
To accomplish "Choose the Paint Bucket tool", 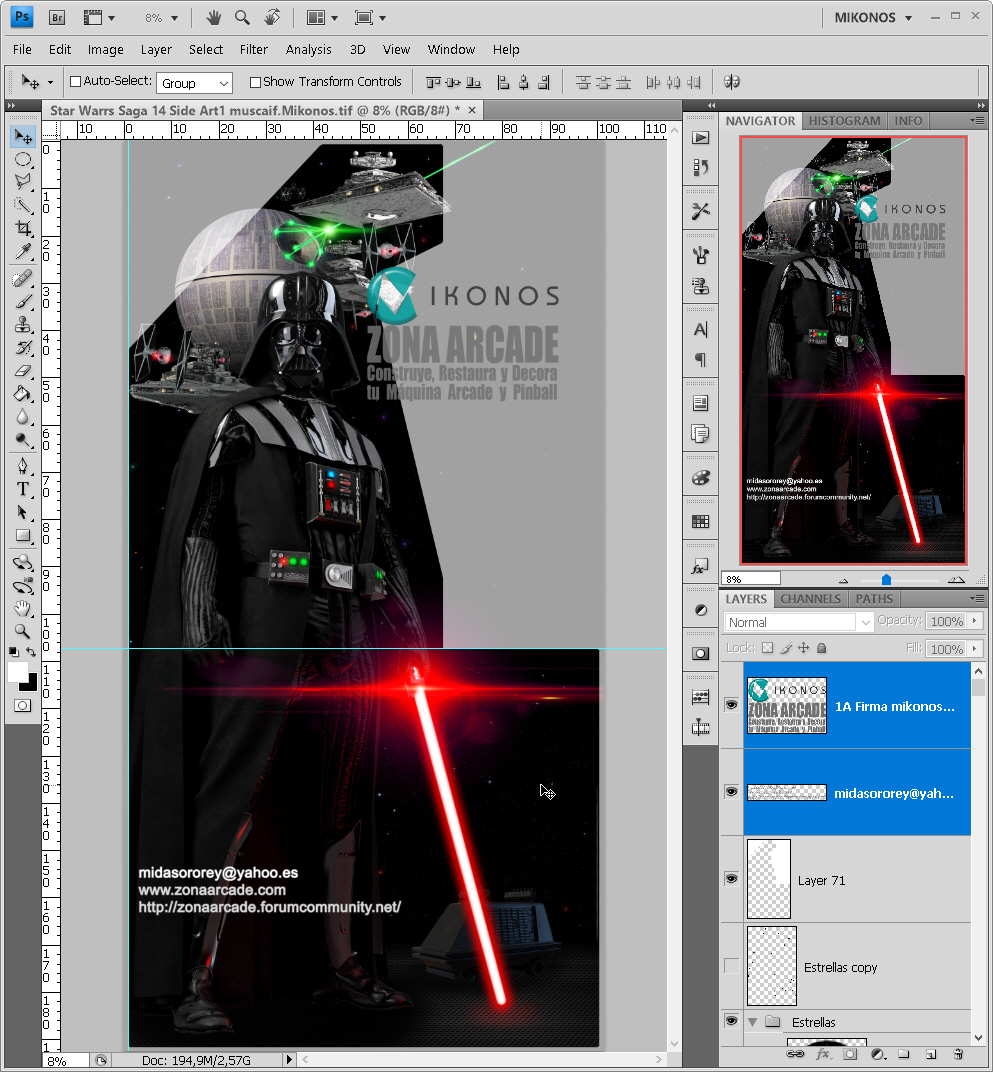I will pos(23,394).
